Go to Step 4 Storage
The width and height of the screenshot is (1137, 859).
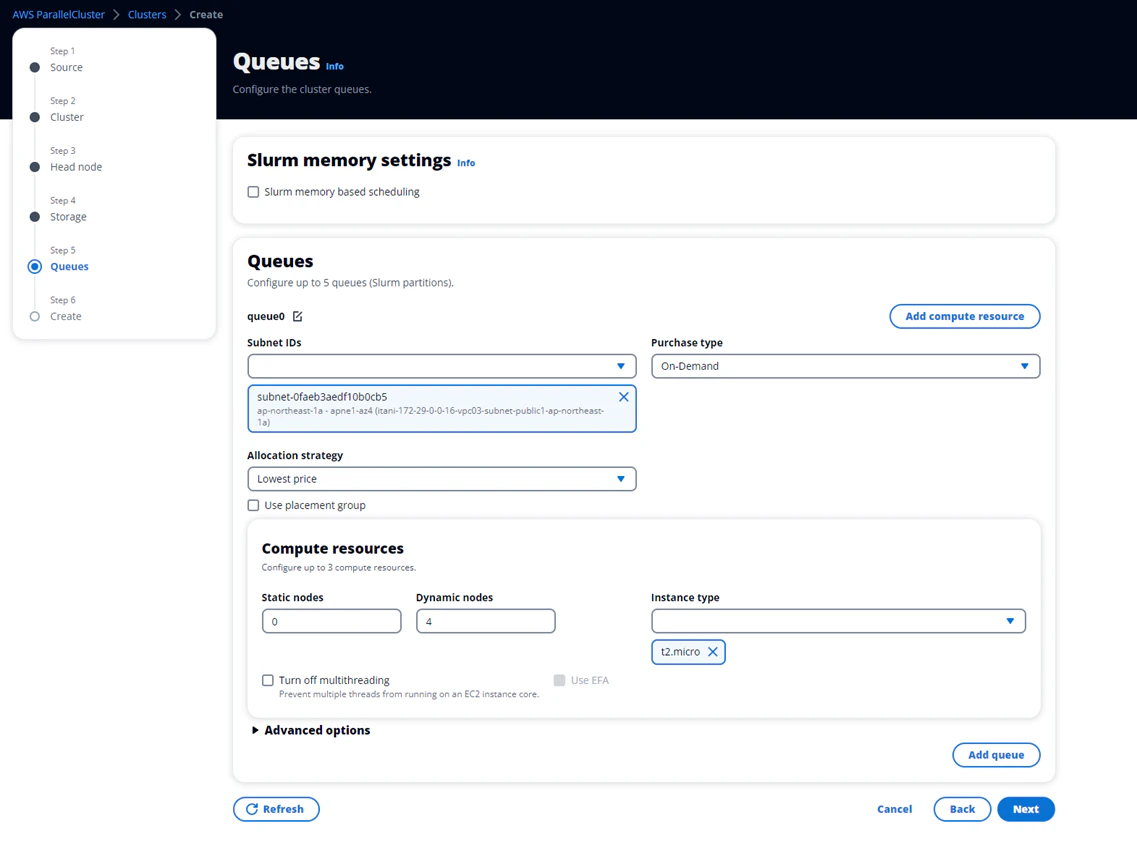pos(68,217)
